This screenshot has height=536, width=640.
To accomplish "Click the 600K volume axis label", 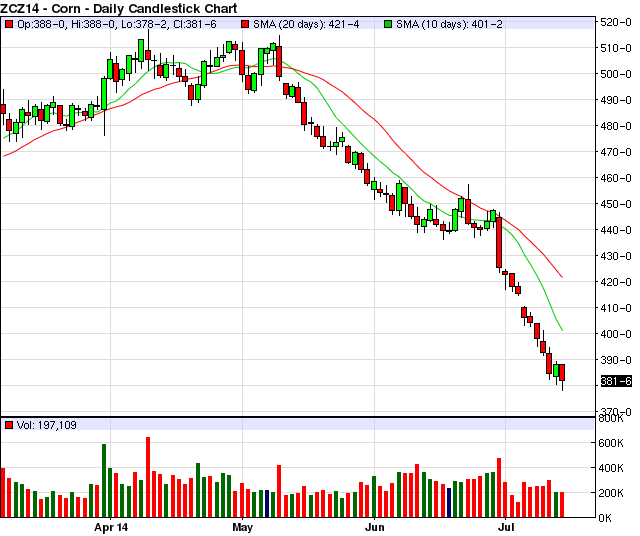I will (x=611, y=443).
